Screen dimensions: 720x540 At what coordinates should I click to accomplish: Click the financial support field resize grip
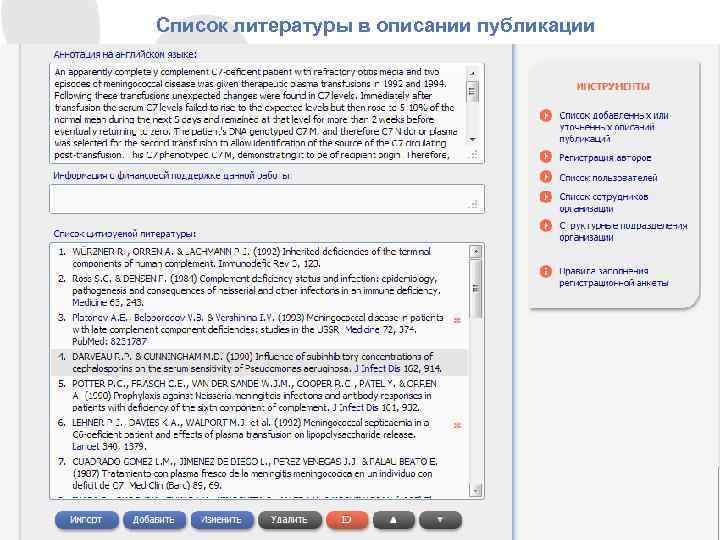473,204
